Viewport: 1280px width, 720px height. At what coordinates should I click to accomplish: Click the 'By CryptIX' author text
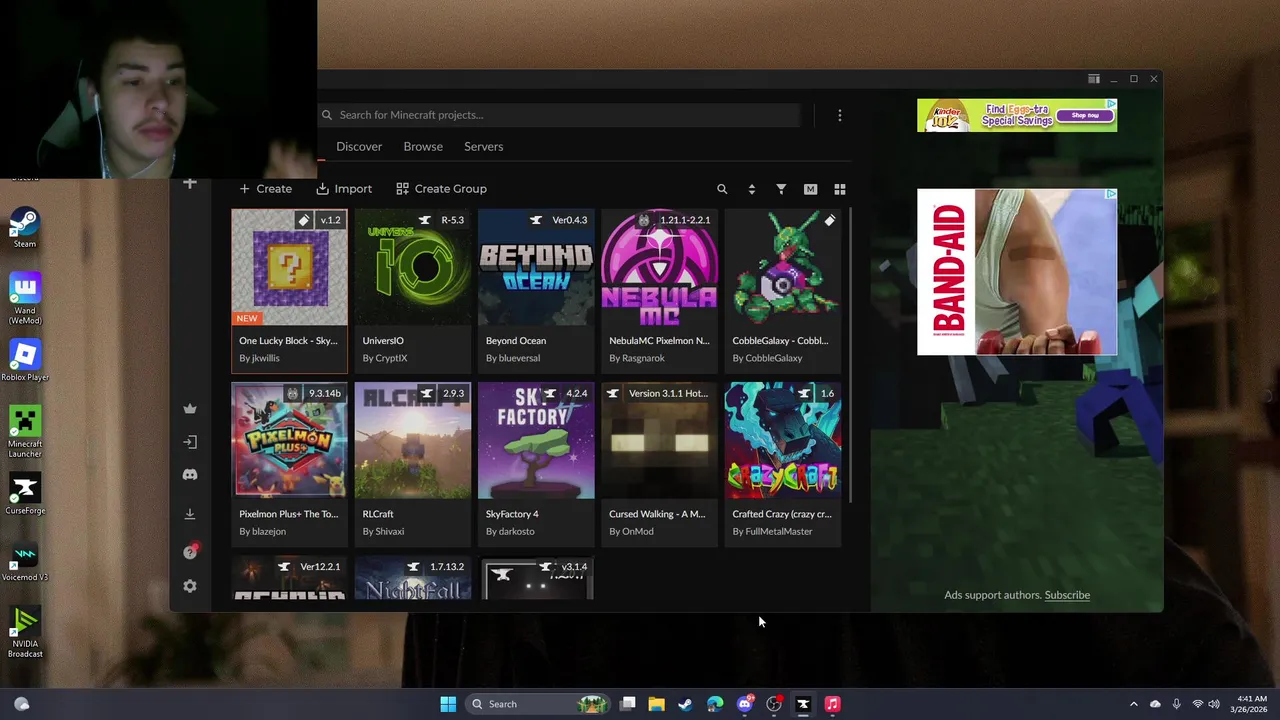tap(385, 358)
